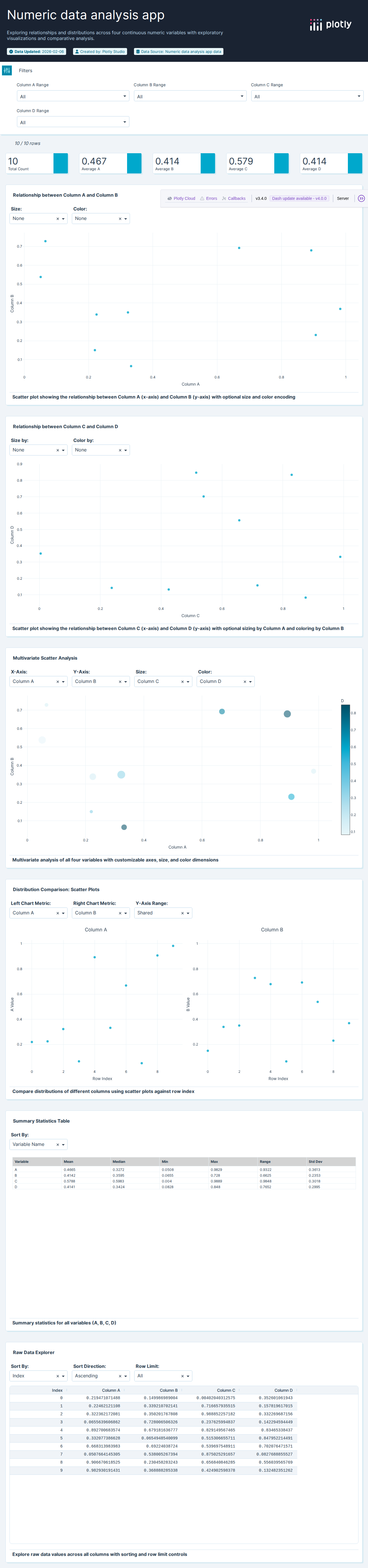Clear the Size selection in Column A vs B chart
Image resolution: width=368 pixels, height=1568 pixels.
coord(58,219)
